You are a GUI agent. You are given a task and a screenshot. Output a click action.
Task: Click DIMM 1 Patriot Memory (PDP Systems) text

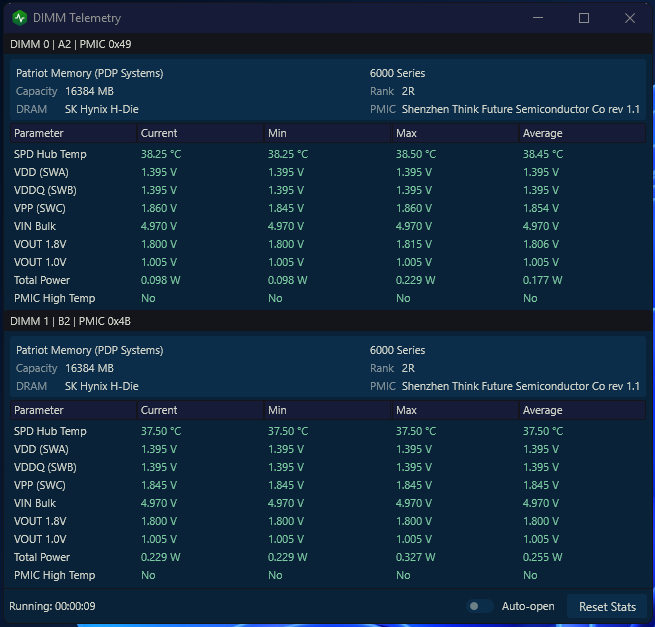pyautogui.click(x=89, y=350)
